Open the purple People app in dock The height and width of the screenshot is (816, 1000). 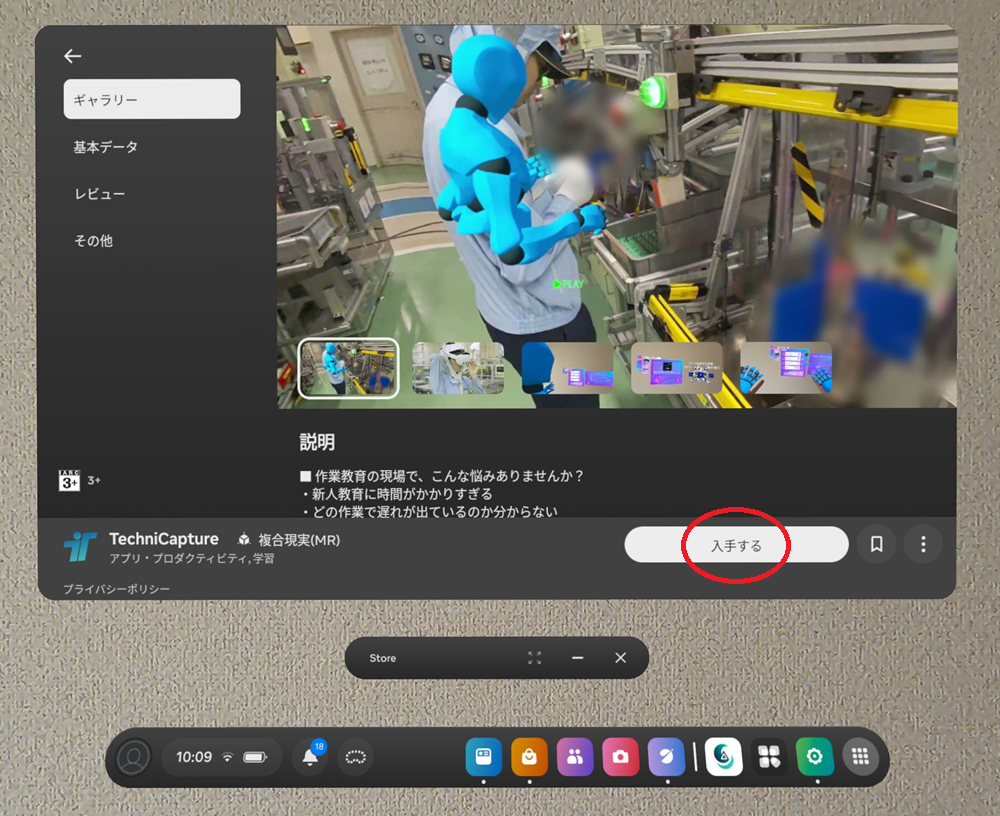point(575,757)
